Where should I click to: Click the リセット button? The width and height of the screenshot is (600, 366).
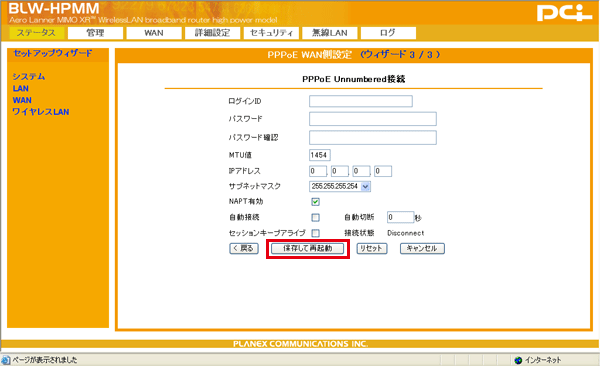[x=372, y=248]
